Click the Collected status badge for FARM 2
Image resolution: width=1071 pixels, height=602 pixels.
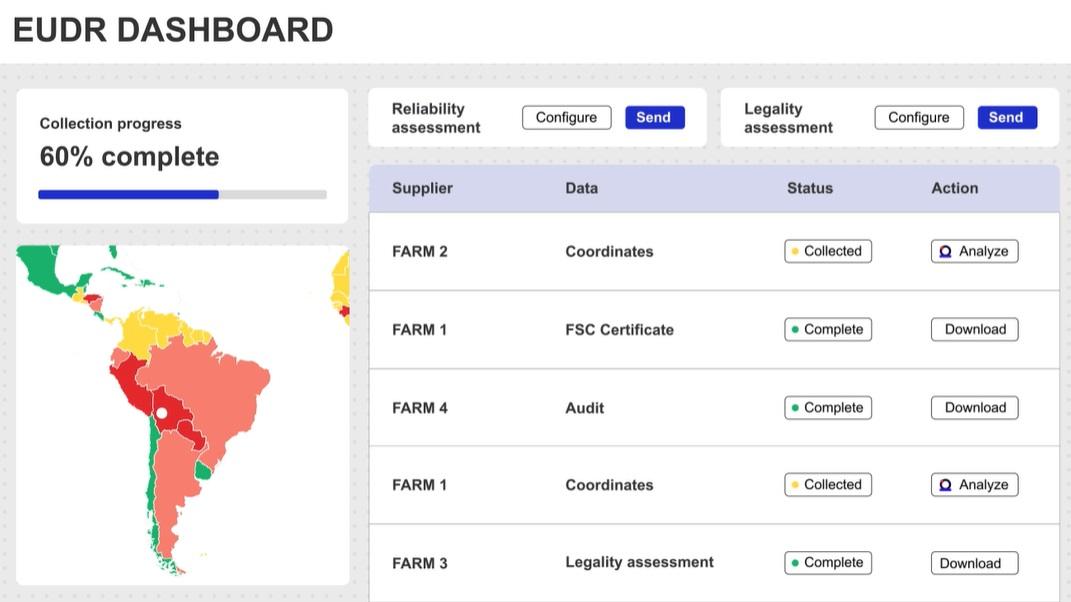pyautogui.click(x=828, y=251)
